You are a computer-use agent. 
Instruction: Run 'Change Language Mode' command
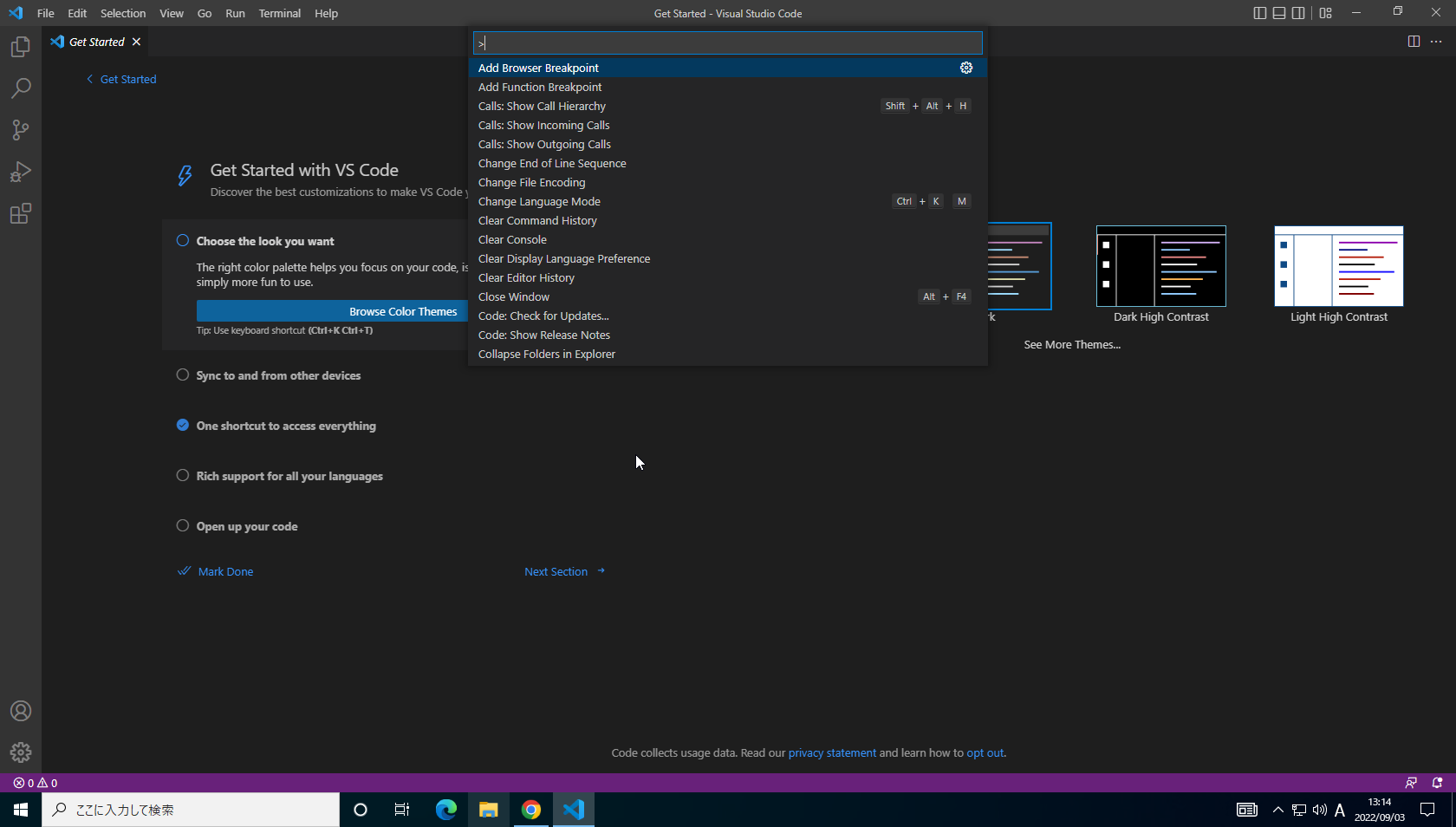click(728, 201)
